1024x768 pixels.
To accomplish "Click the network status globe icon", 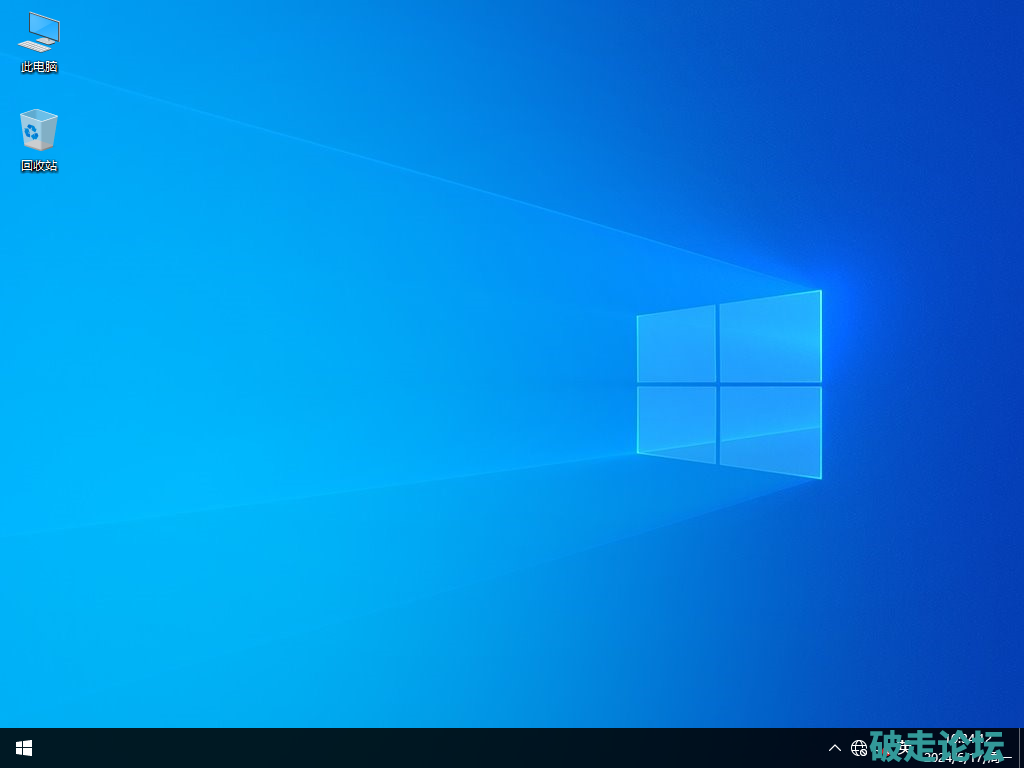I will click(x=859, y=748).
